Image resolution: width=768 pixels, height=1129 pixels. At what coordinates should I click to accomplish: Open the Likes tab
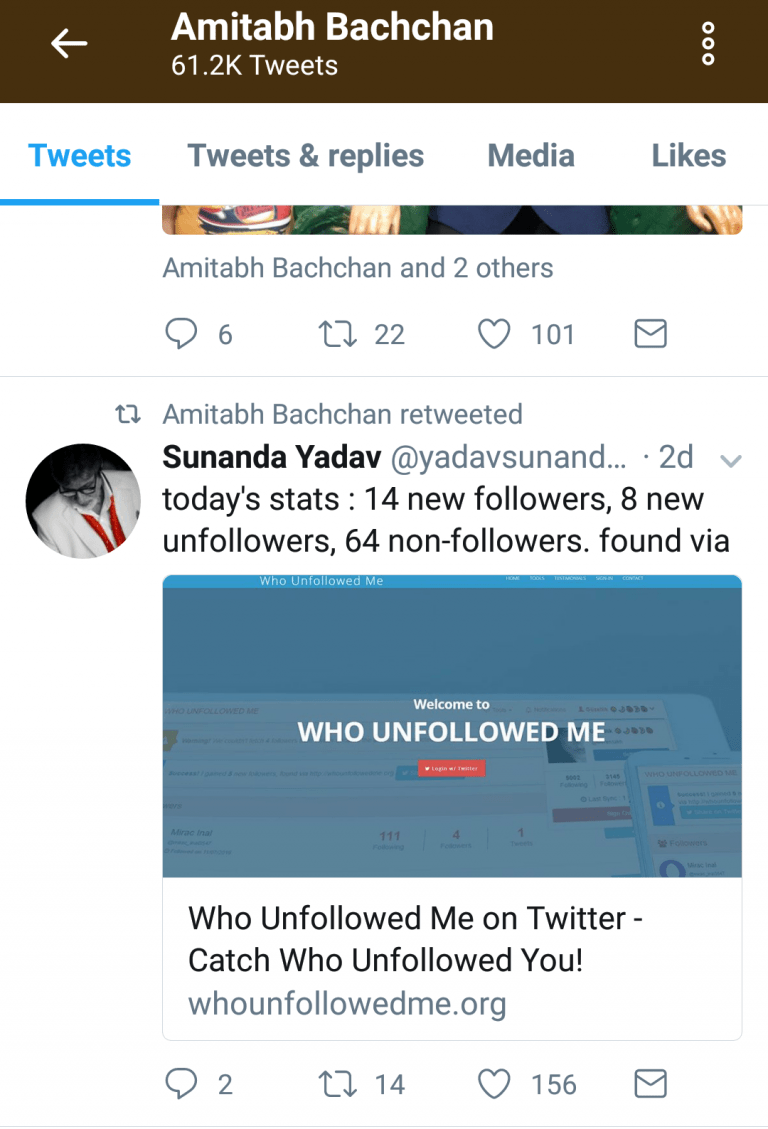(x=689, y=156)
